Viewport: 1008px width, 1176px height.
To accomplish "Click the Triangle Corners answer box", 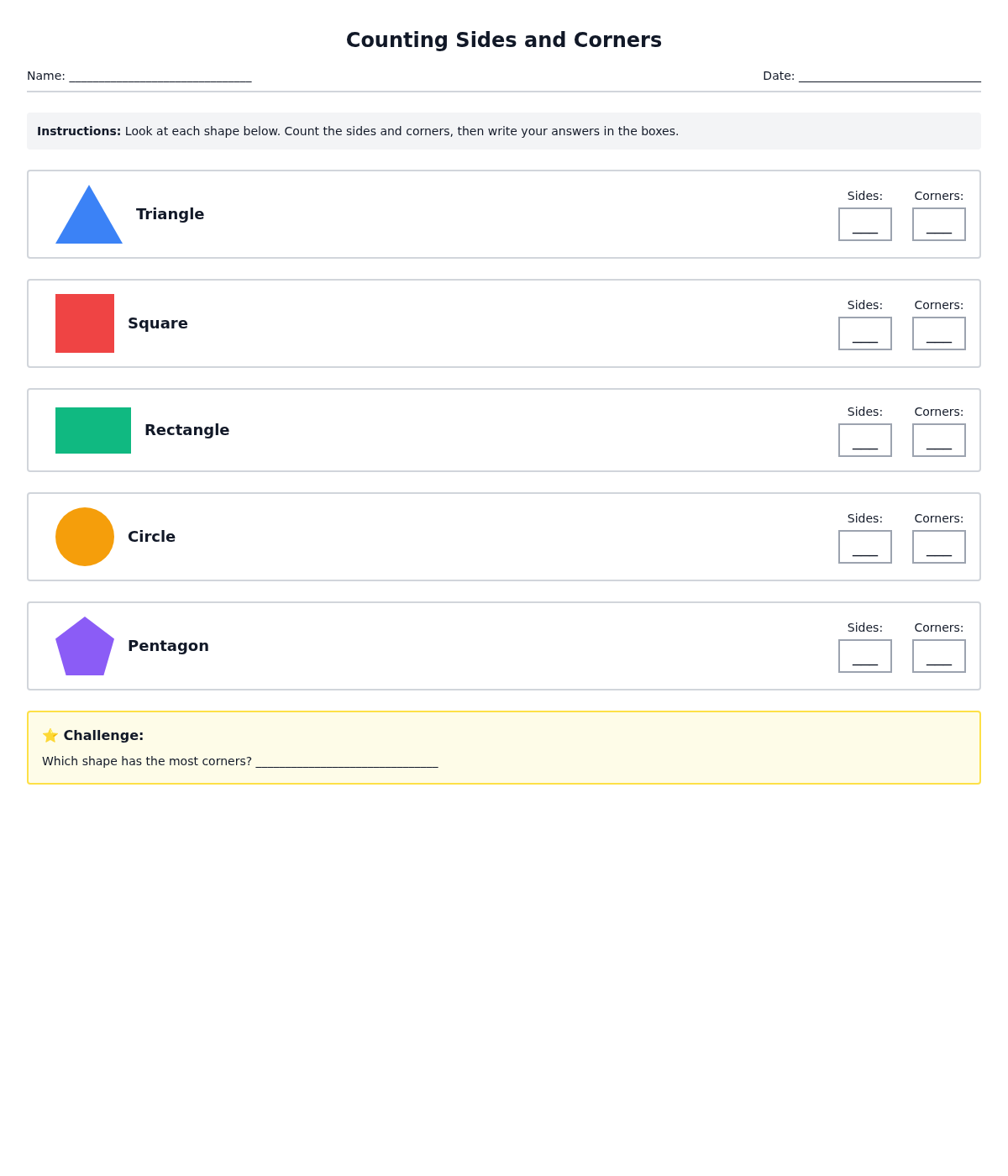I will tap(938, 224).
